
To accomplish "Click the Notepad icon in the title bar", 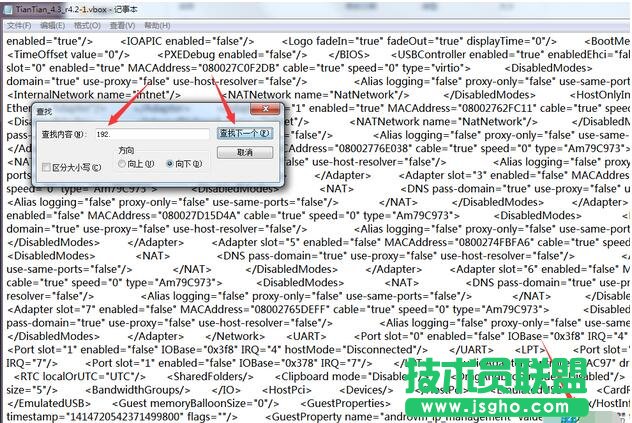I will (8, 8).
